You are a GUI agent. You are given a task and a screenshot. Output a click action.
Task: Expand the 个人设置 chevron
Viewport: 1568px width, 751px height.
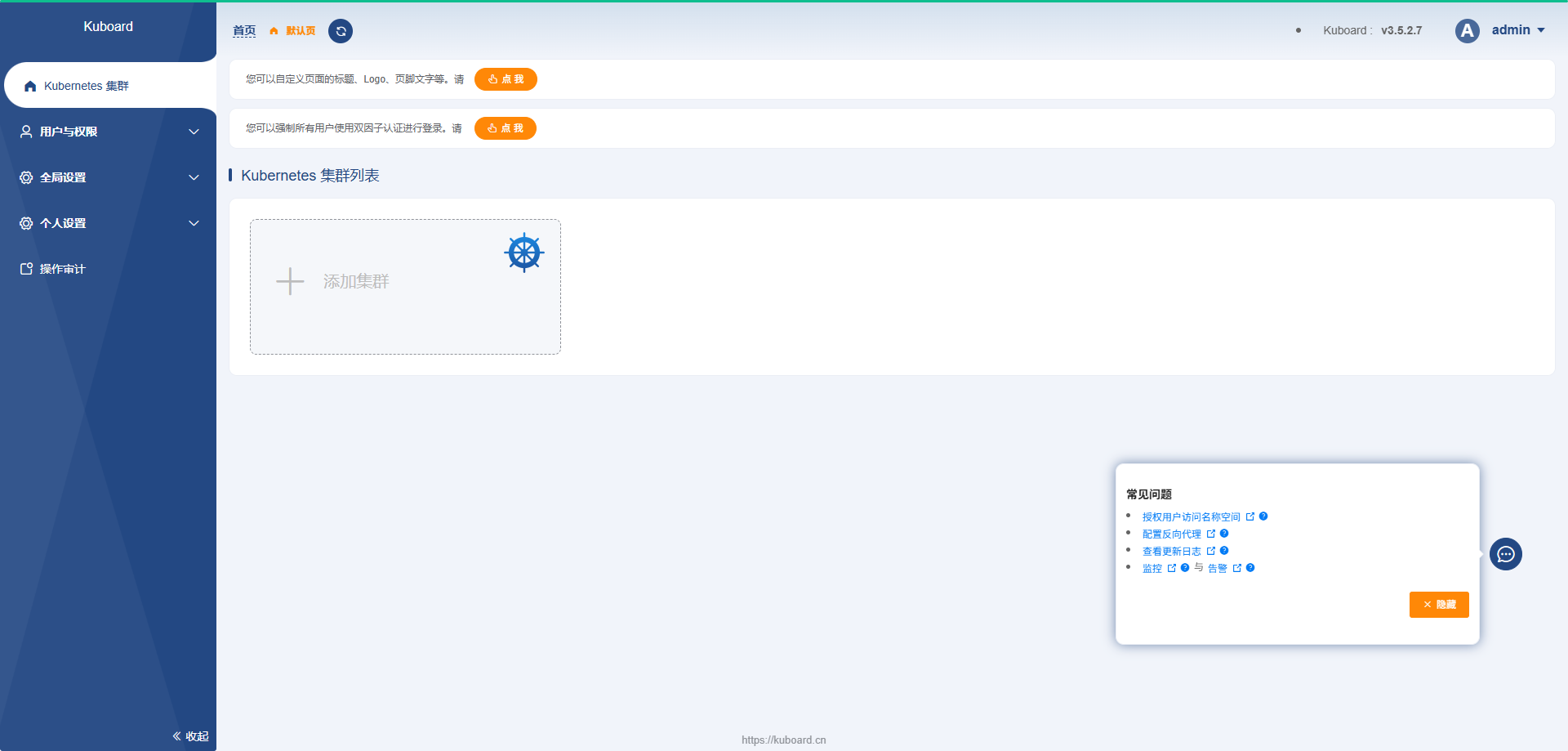pos(194,223)
